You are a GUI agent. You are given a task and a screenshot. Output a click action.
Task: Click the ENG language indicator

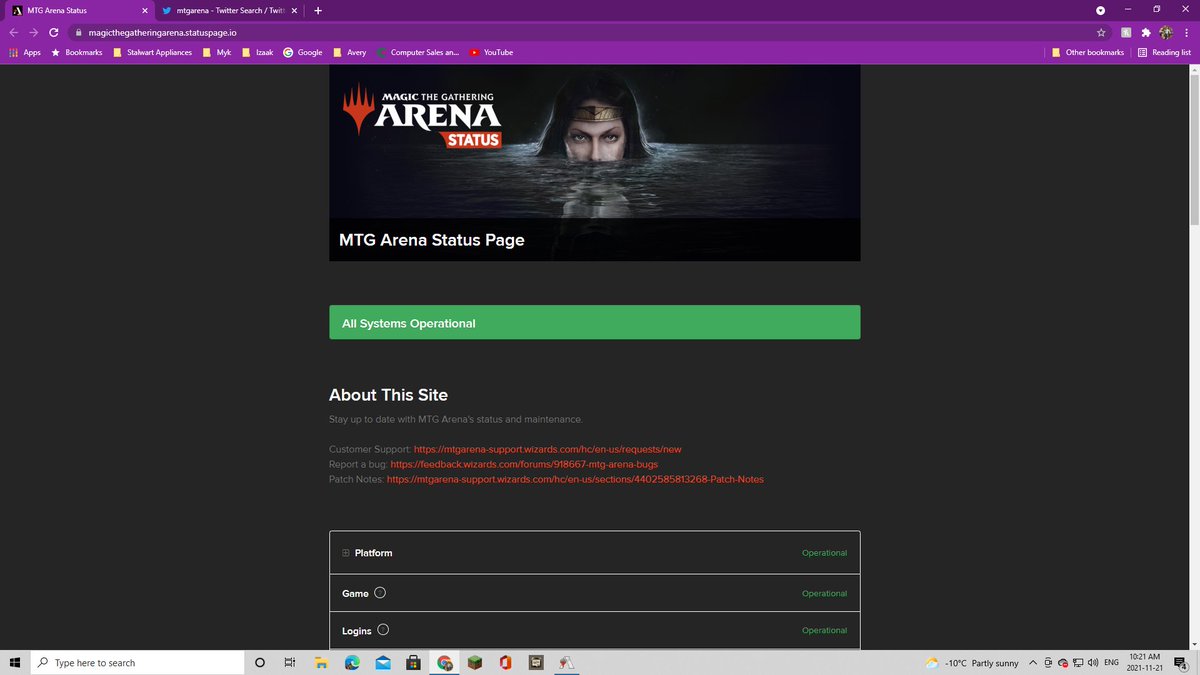point(1111,663)
